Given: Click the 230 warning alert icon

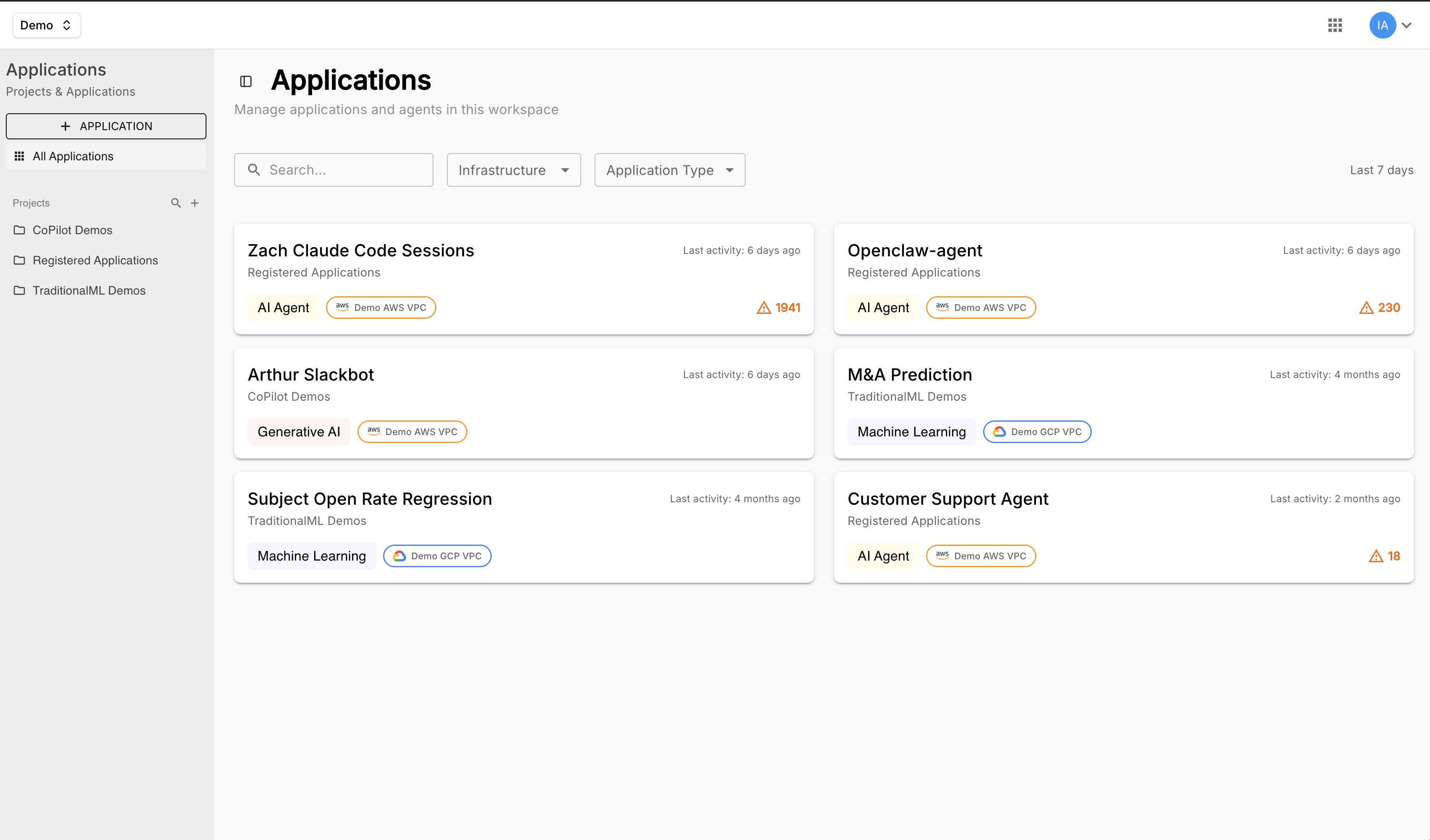Looking at the screenshot, I should 1367,308.
